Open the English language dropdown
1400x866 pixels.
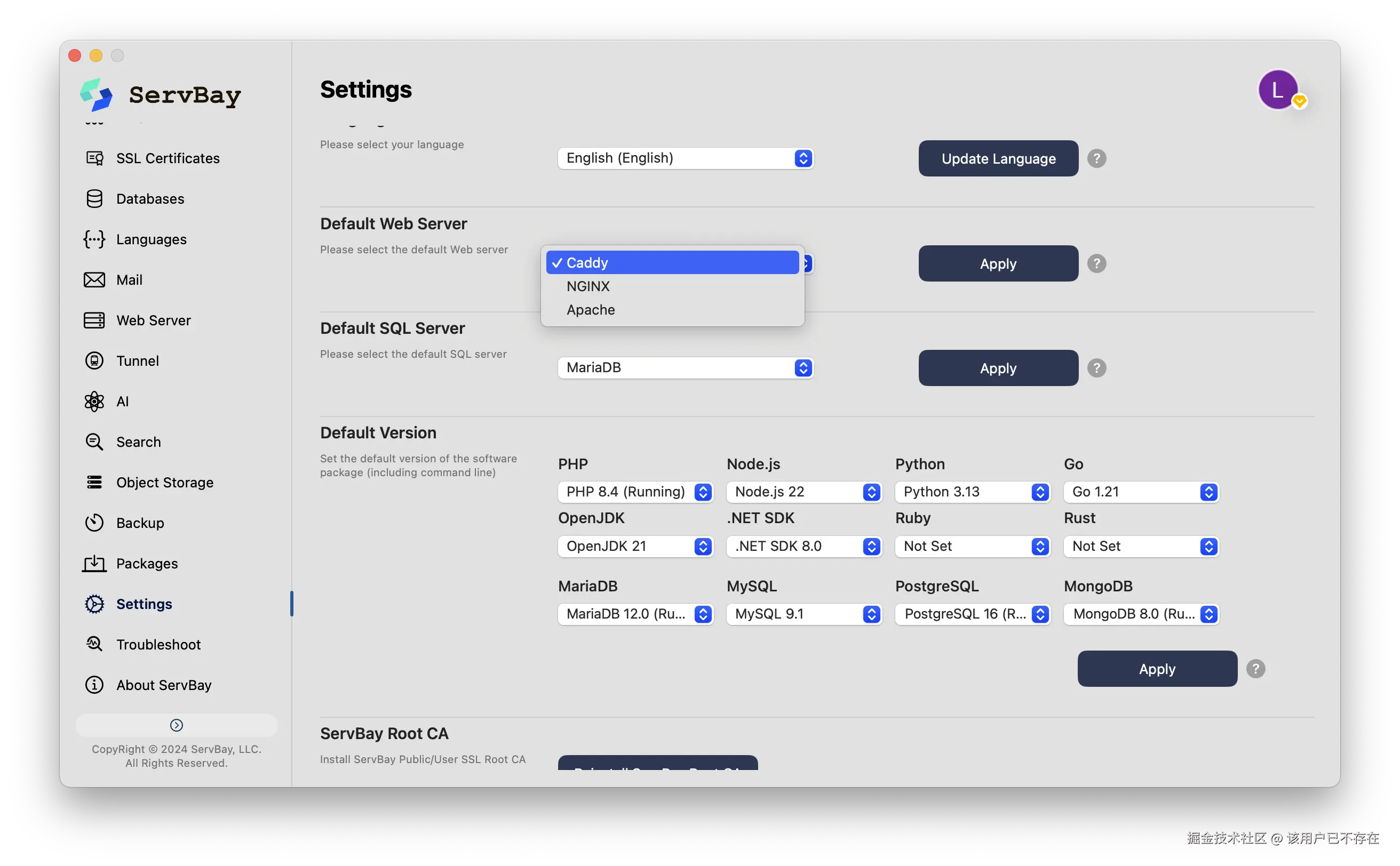tap(686, 158)
